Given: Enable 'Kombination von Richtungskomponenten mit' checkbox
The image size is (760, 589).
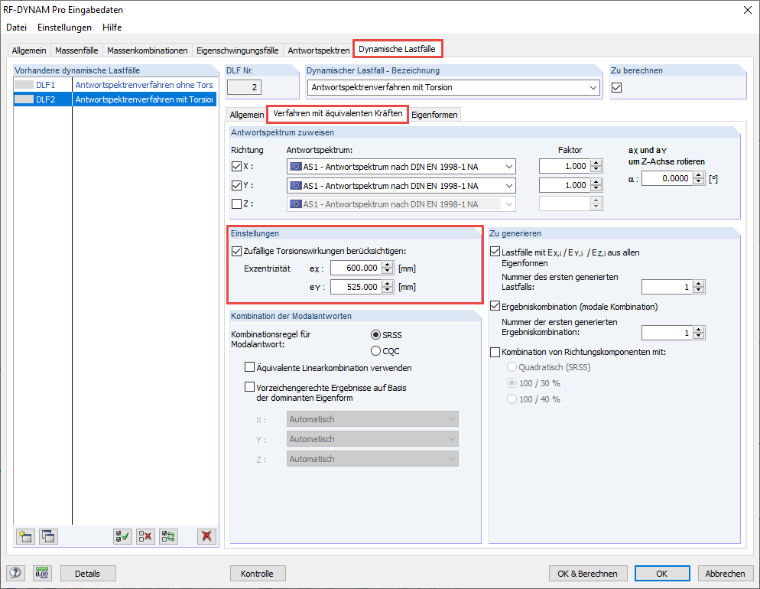Looking at the screenshot, I should tap(495, 352).
